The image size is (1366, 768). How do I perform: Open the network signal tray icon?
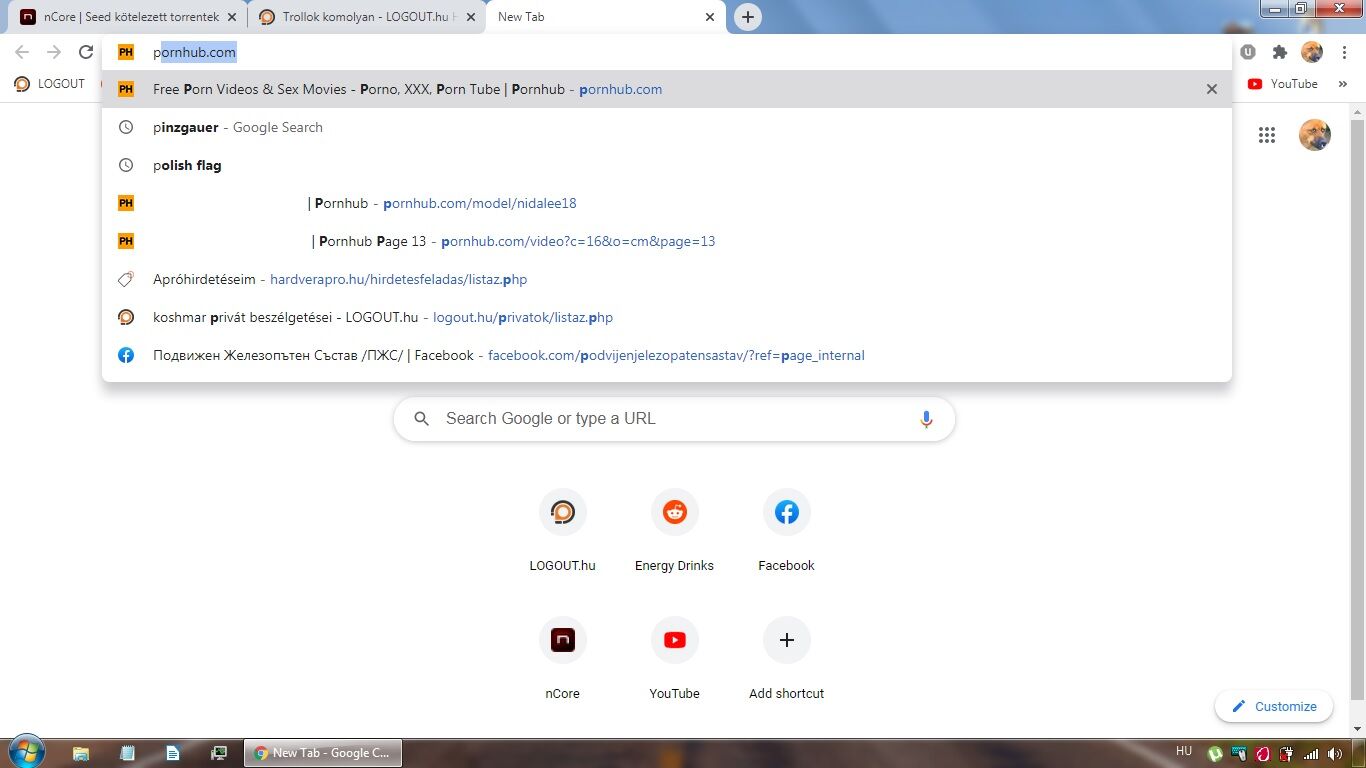pyautogui.click(x=1311, y=754)
